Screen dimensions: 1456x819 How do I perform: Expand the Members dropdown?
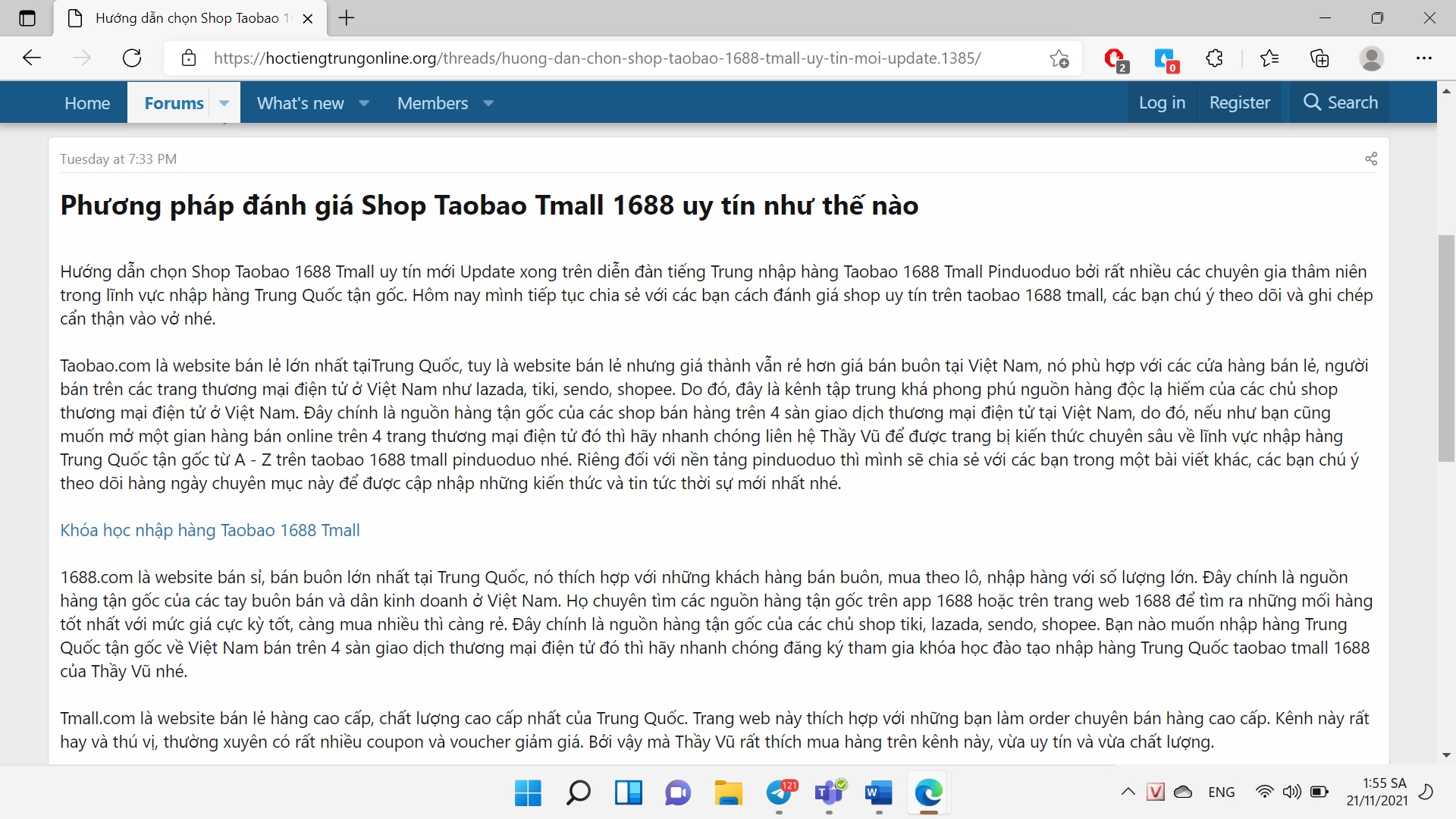pos(489,103)
